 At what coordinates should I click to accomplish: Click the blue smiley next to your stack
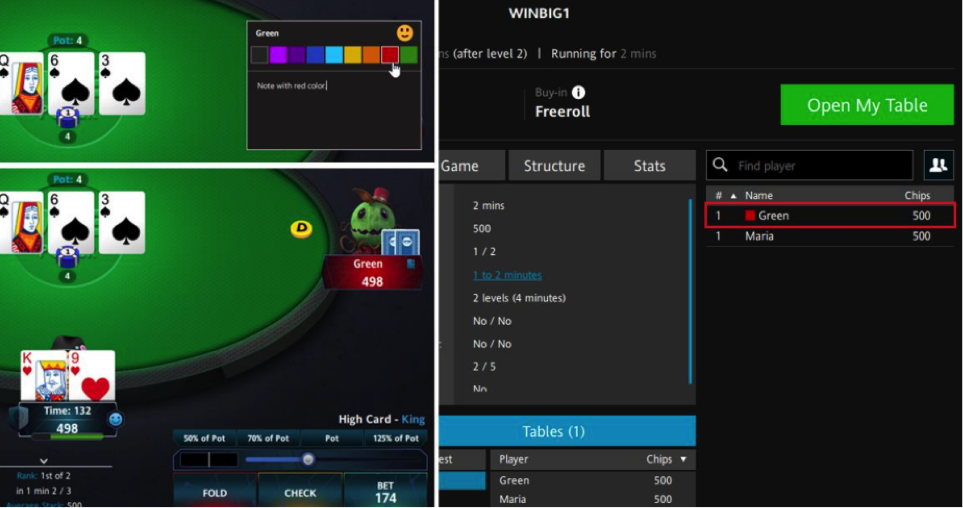coord(115,419)
